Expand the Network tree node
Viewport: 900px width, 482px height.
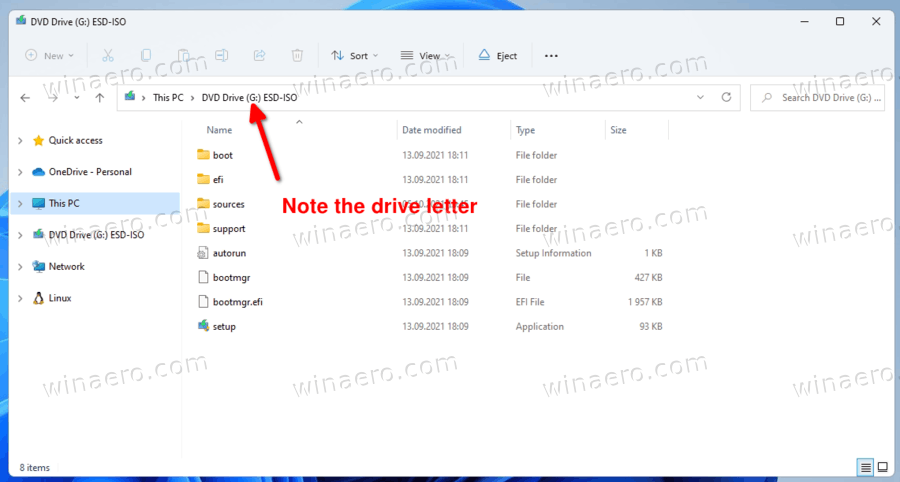(21, 267)
